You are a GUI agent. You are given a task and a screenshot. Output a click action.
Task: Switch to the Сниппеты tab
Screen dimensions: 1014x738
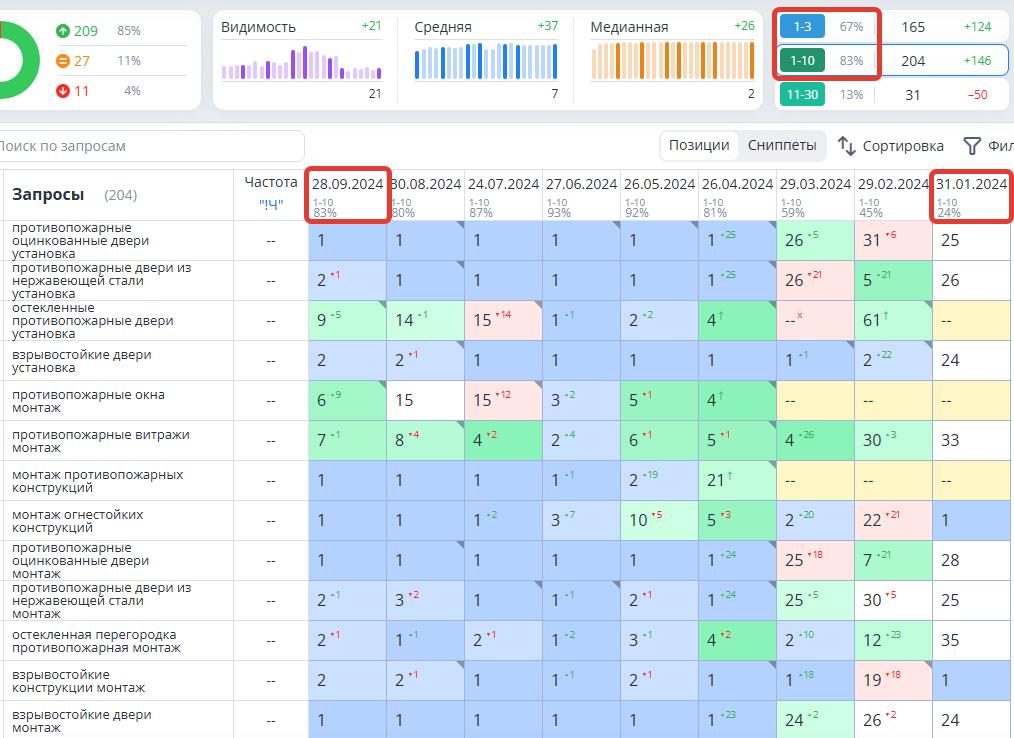782,145
